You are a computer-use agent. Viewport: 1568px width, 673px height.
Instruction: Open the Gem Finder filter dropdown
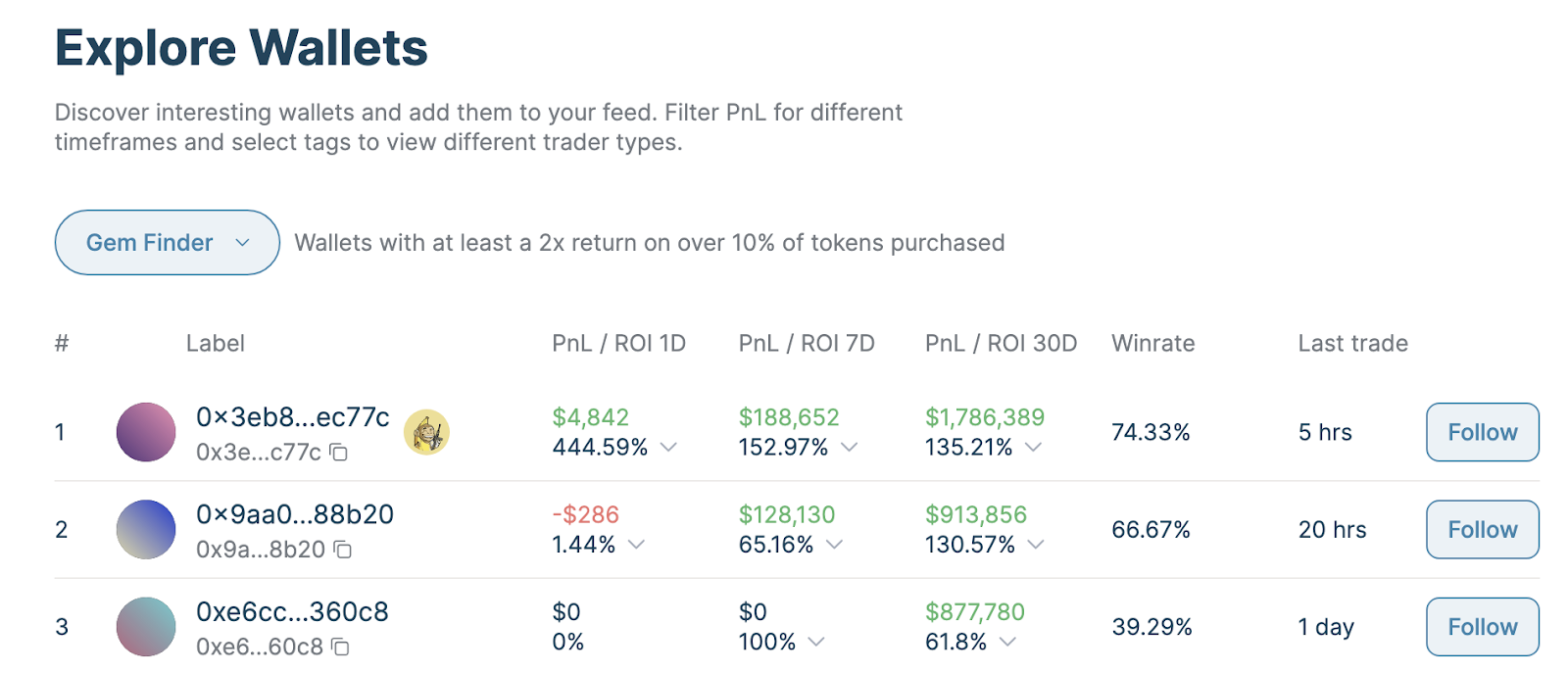[x=168, y=242]
